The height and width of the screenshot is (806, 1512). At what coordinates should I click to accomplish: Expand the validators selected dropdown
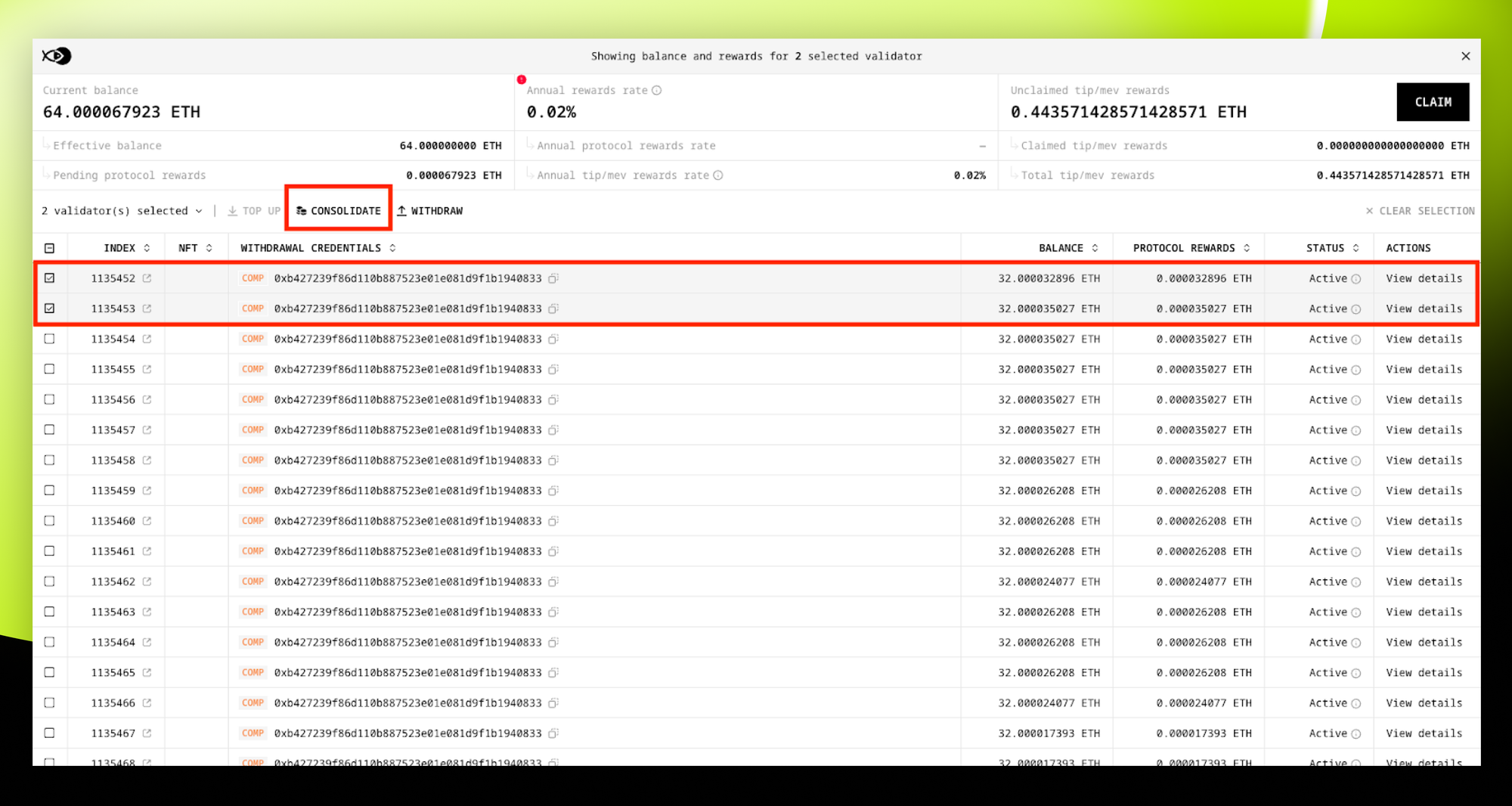[x=122, y=211]
